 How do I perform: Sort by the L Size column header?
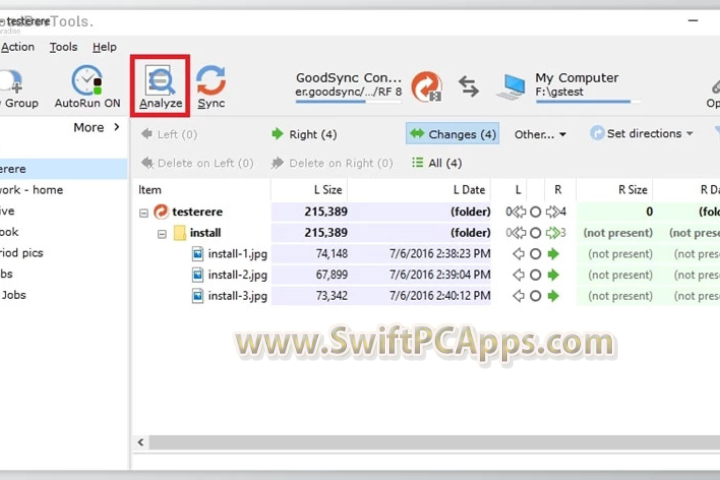click(x=309, y=190)
